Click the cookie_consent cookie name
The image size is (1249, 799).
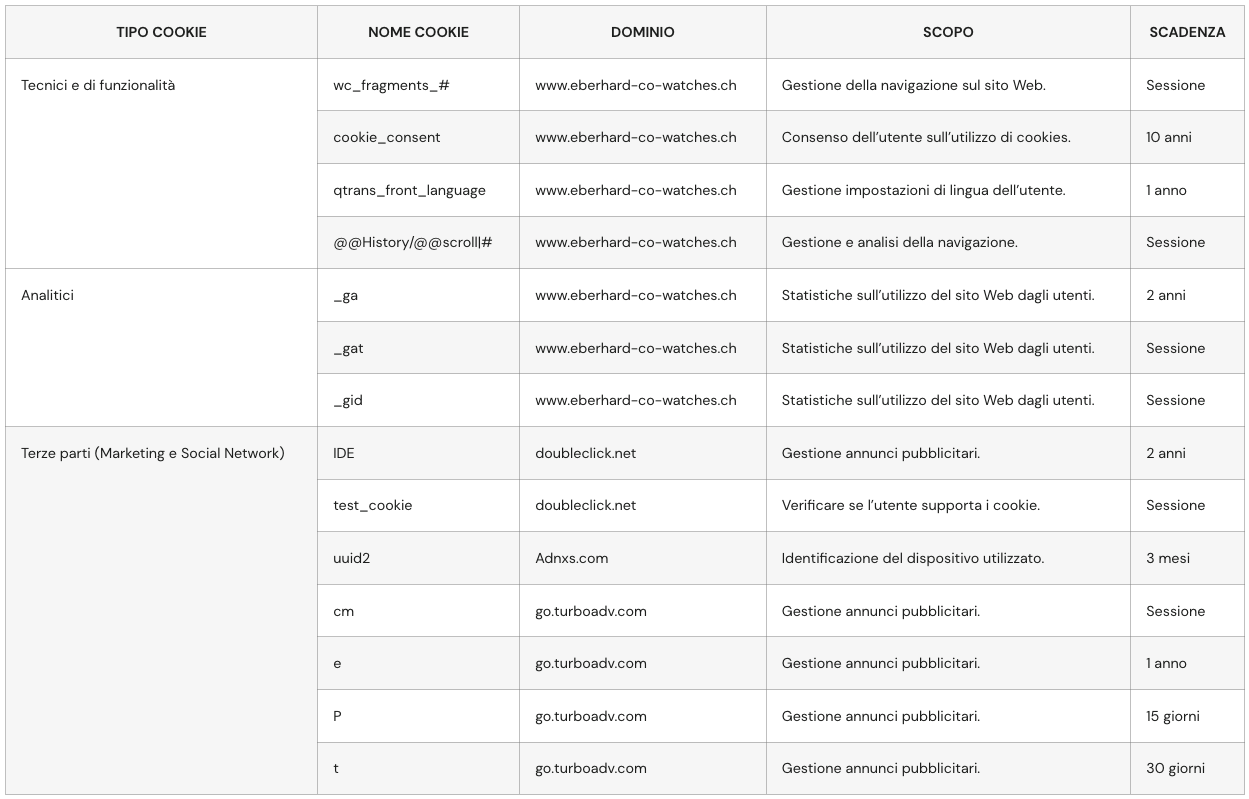pyautogui.click(x=386, y=137)
